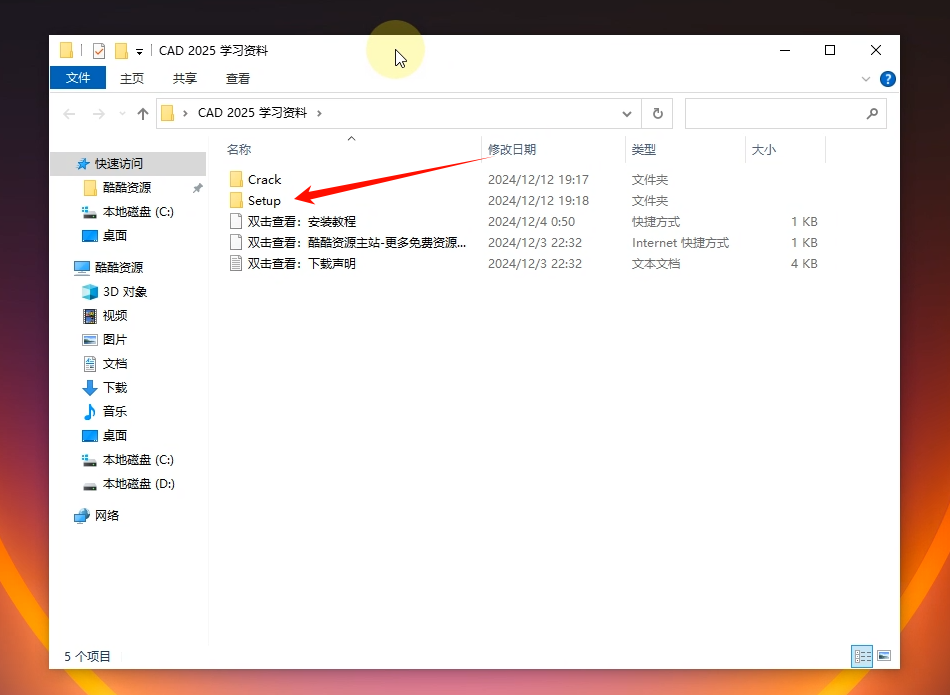
Task: Select the Setup folder
Action: pos(264,201)
